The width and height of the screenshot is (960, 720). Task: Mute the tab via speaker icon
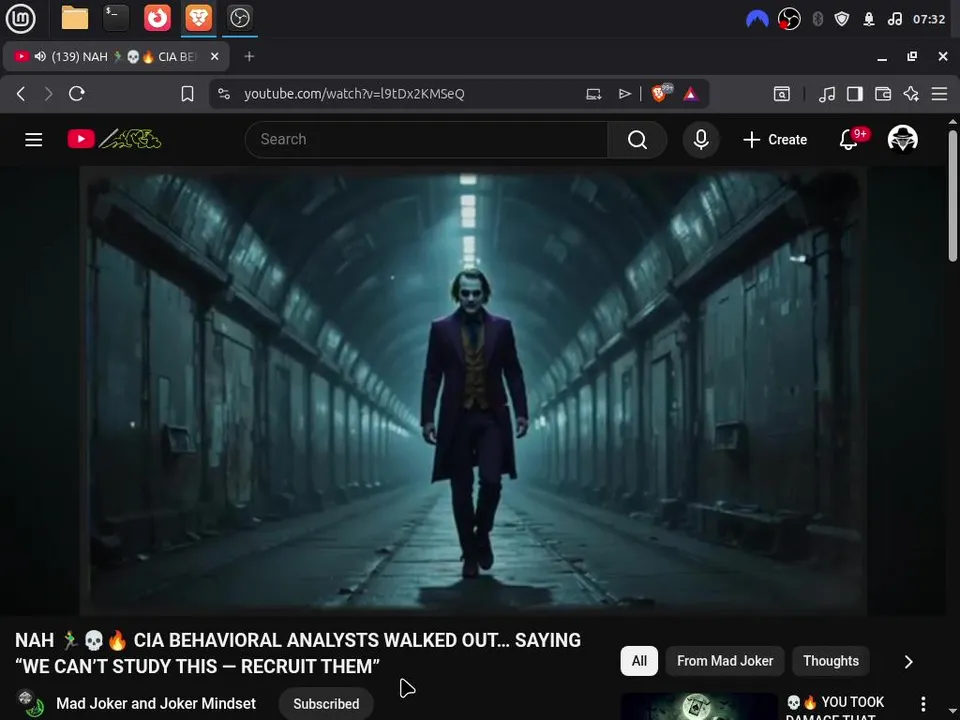click(40, 57)
